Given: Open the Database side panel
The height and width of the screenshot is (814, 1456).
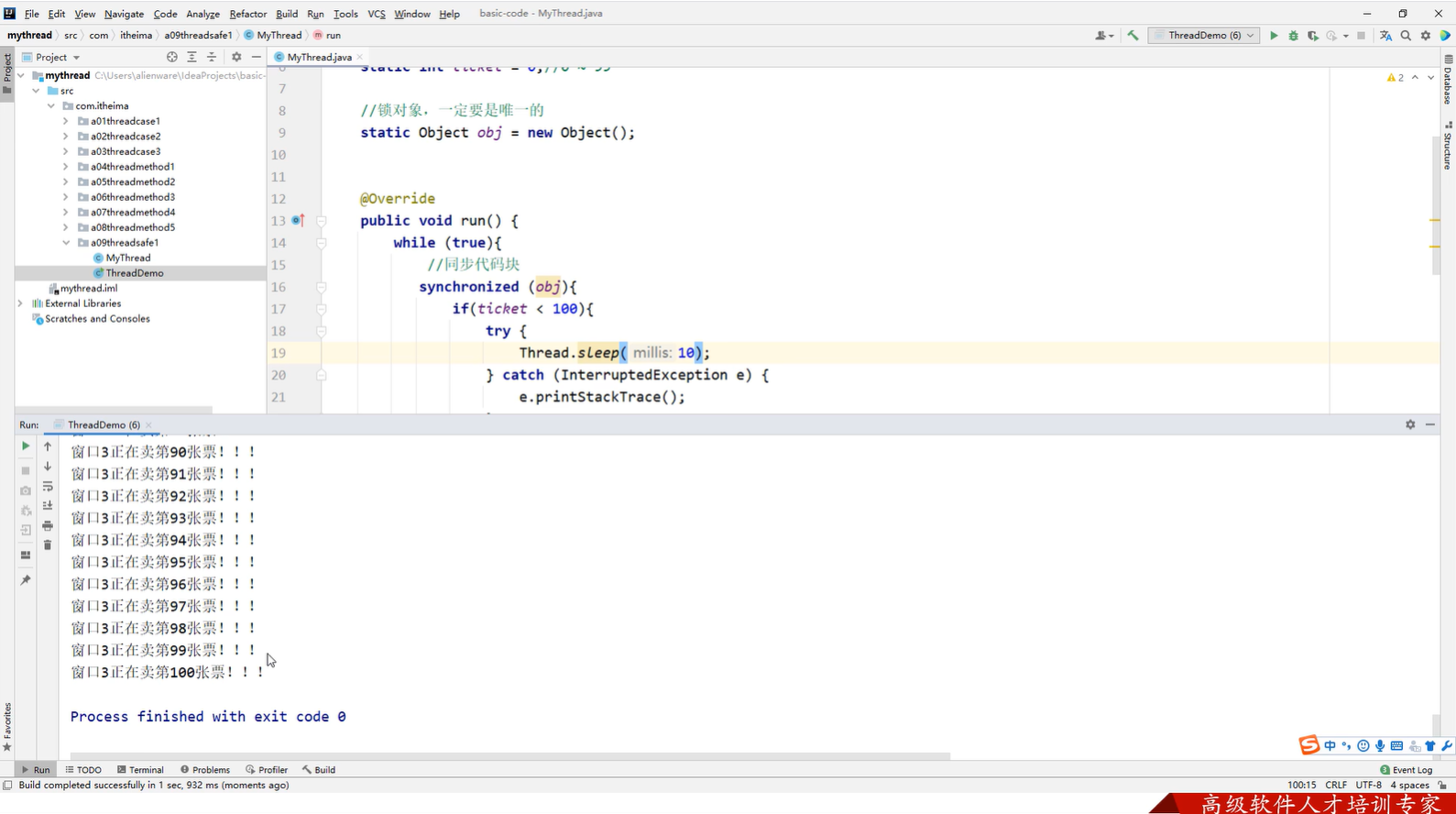Looking at the screenshot, I should tap(1448, 80).
